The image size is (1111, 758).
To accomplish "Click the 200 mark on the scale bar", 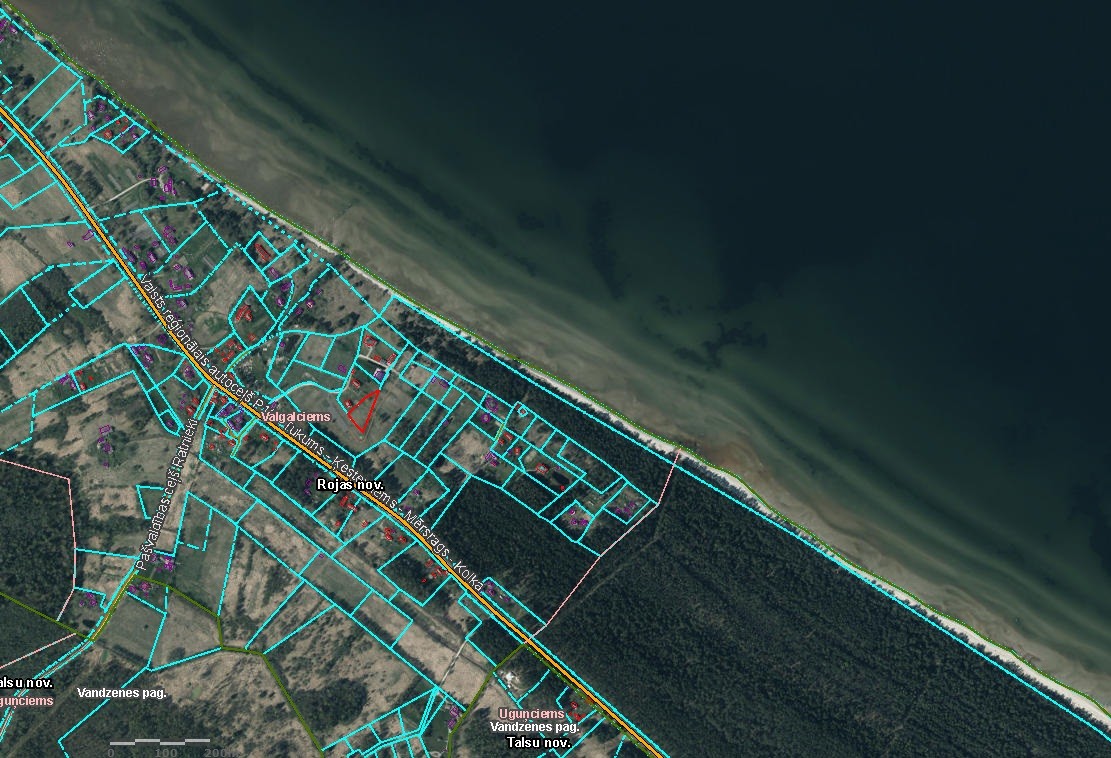I will [x=217, y=752].
